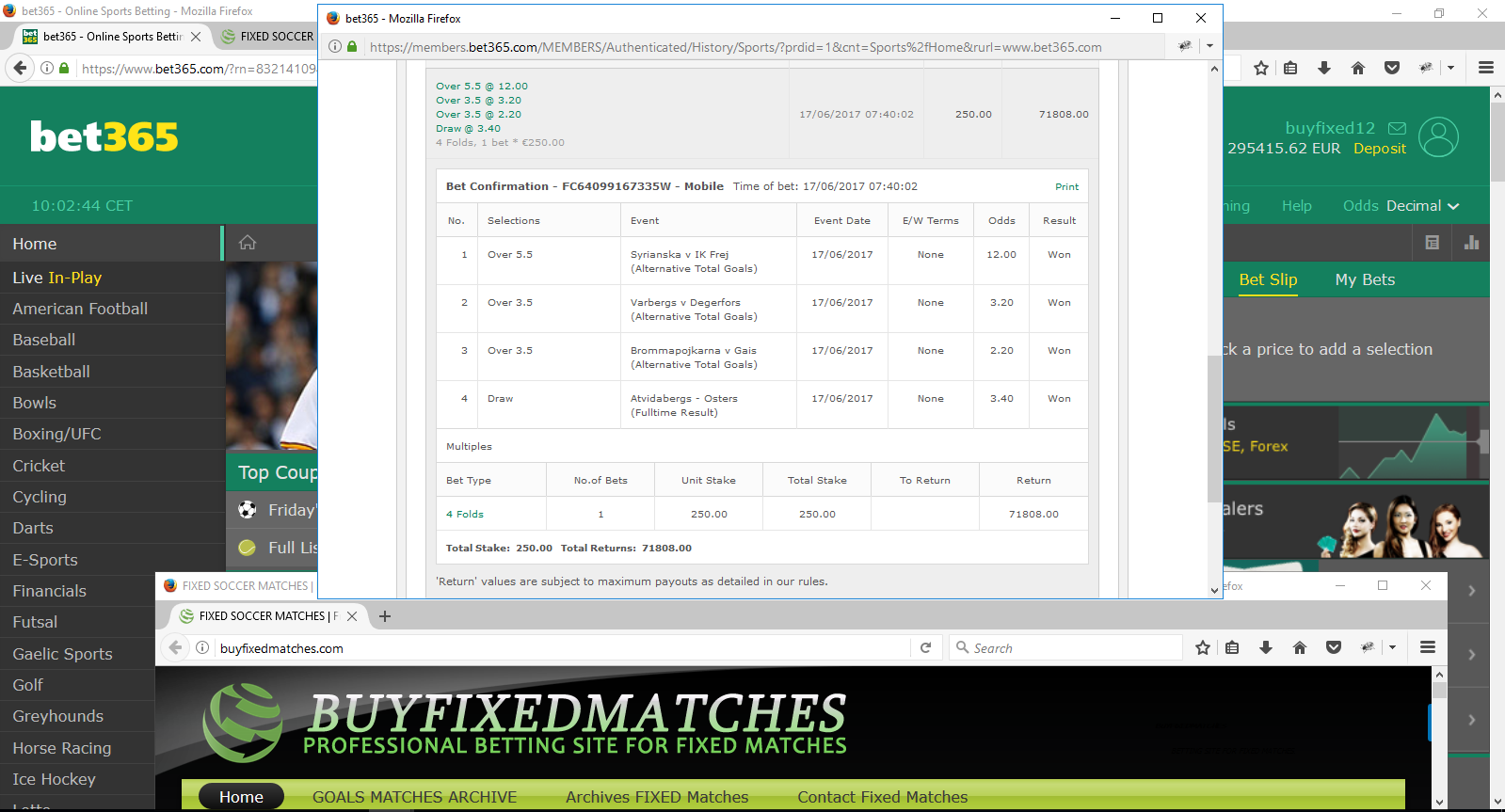Switch to Bet Slip tab
Image resolution: width=1505 pixels, height=812 pixels.
(1268, 279)
